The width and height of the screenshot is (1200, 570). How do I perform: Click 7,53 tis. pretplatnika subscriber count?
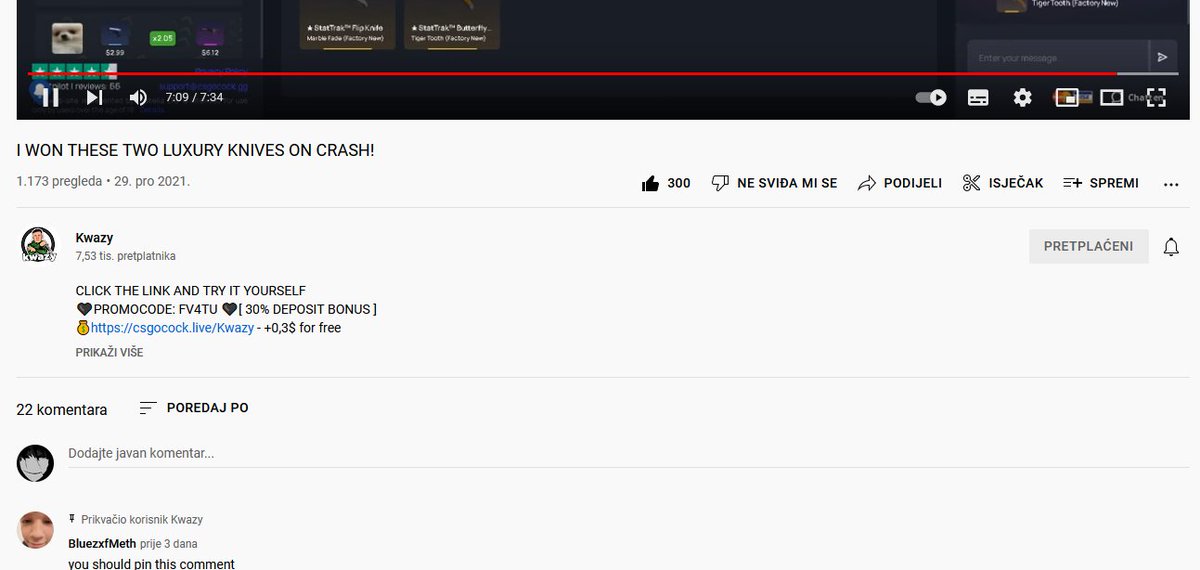[125, 256]
